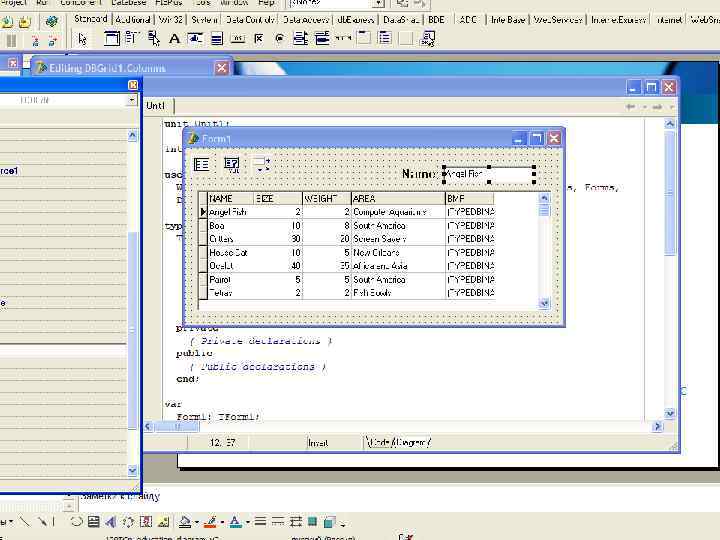The width and height of the screenshot is (720, 540).
Task: Open the Fill Color dropdown arrow
Action: click(197, 523)
